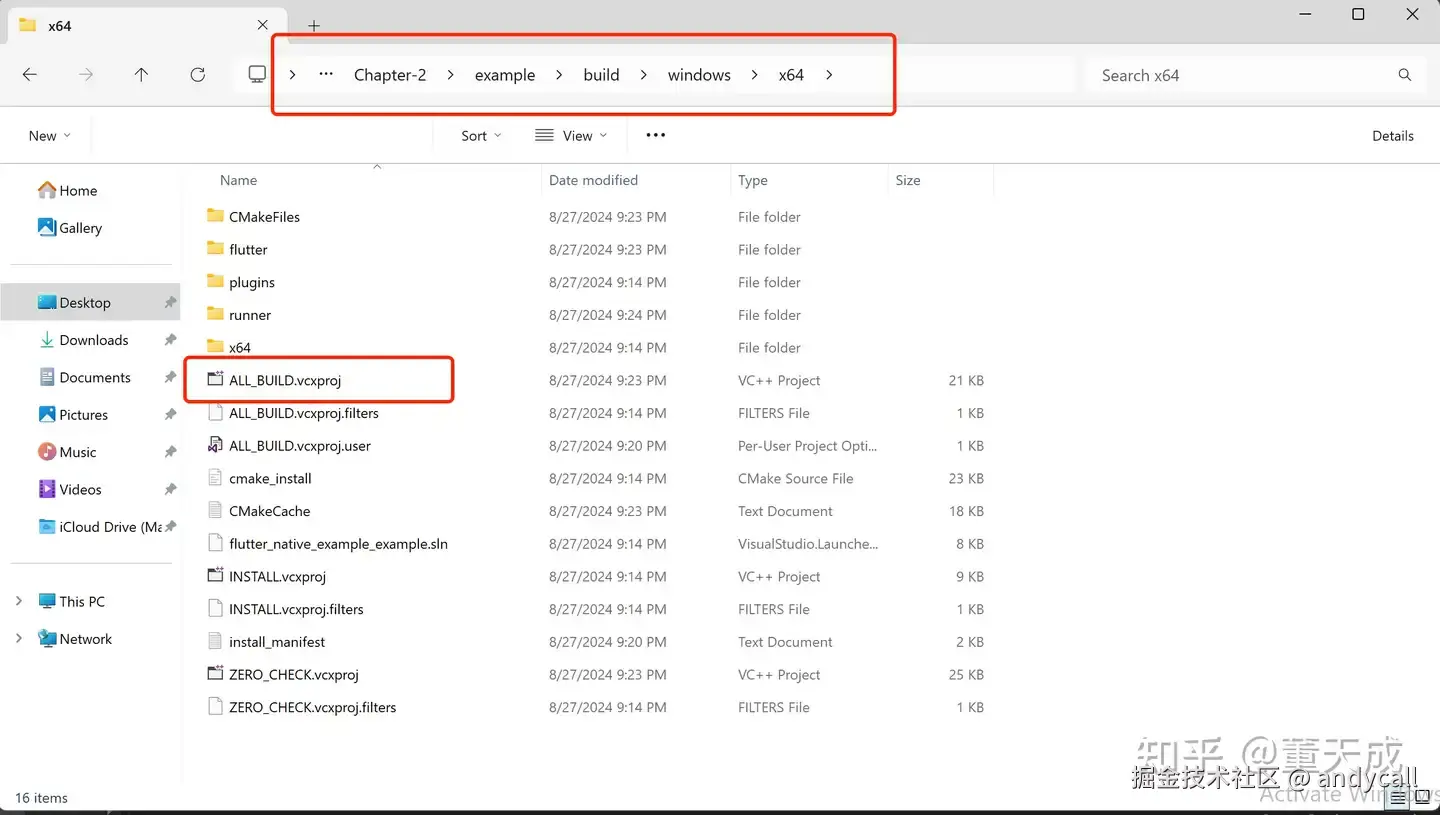Expand the Network tree node
Screen dimensions: 1440x815
18,639
